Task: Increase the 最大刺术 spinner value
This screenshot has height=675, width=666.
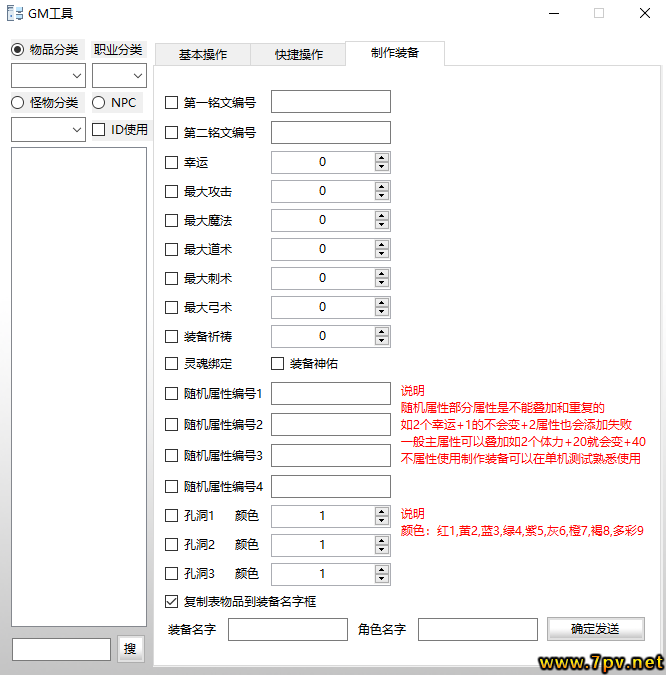Action: click(382, 274)
